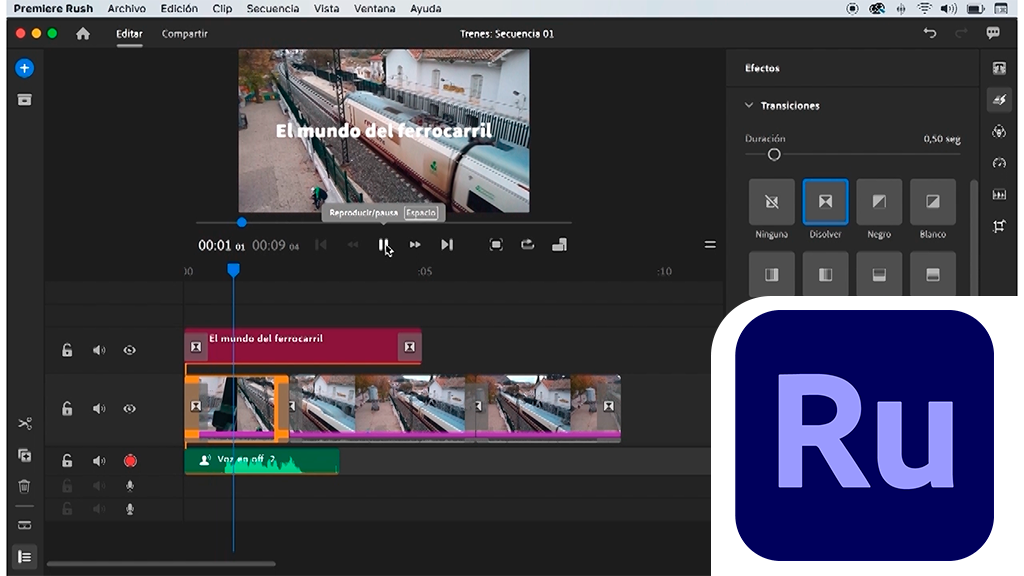Click the blue add media plus button
Screen dimensions: 1024x576
tap(25, 68)
